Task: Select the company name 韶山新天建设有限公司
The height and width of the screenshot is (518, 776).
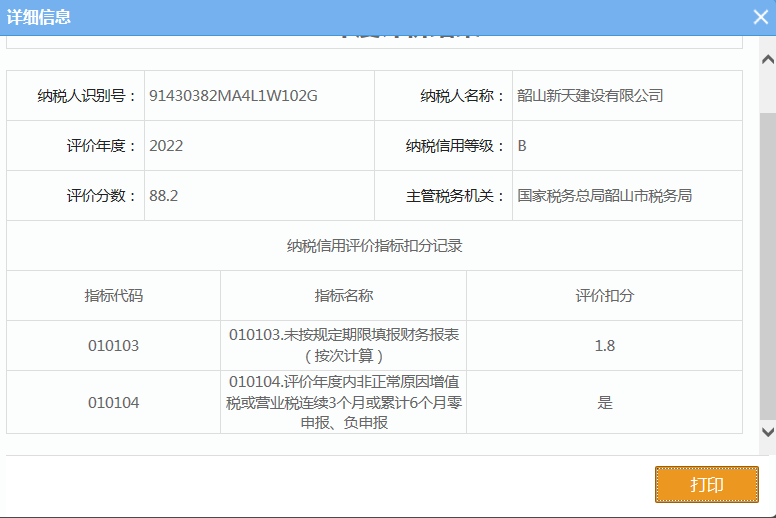Action: 590,96
